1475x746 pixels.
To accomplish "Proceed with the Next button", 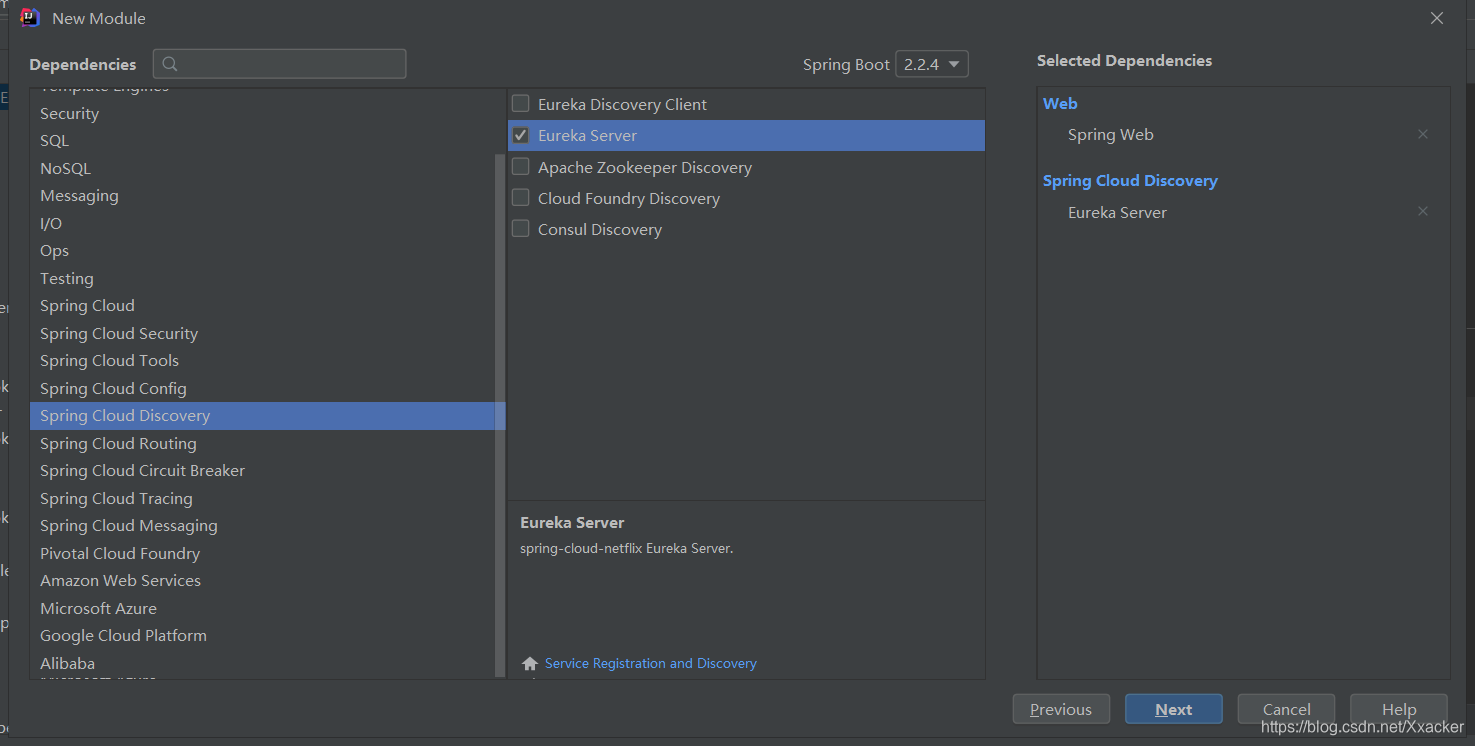I will click(1174, 709).
